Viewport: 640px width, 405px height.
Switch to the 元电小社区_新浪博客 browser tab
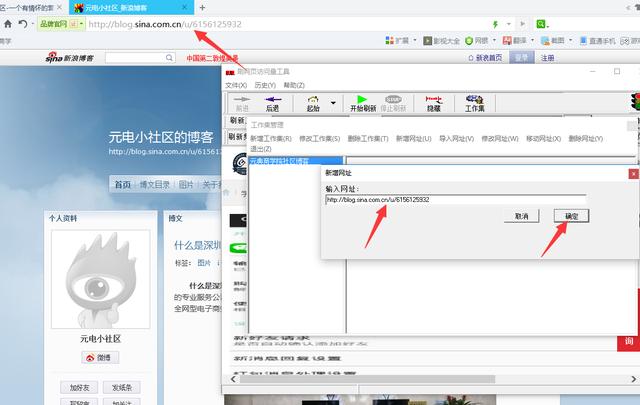click(x=129, y=8)
